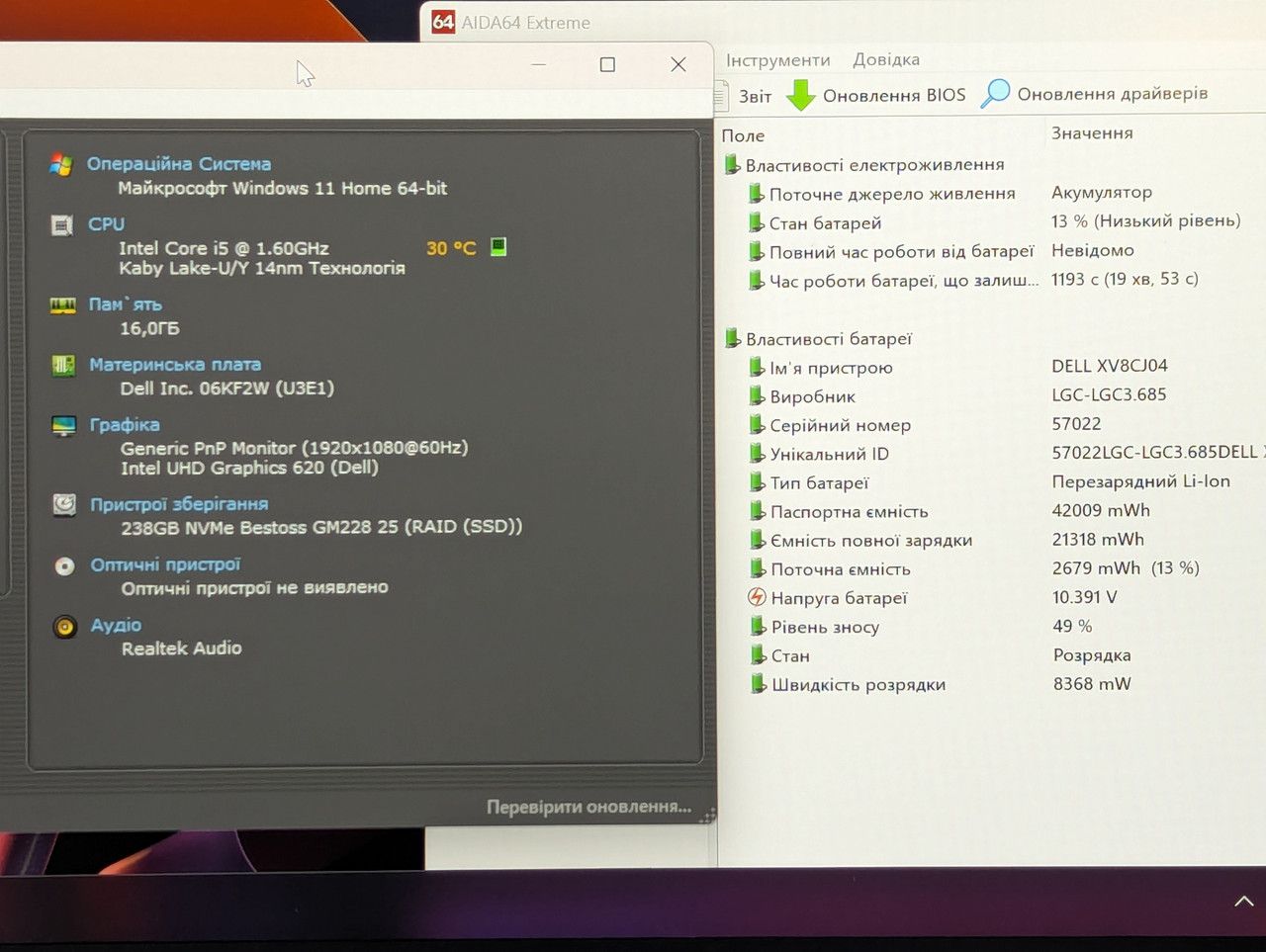Open the Довідка menu in AIDA64
The width and height of the screenshot is (1266, 952).
click(x=886, y=59)
